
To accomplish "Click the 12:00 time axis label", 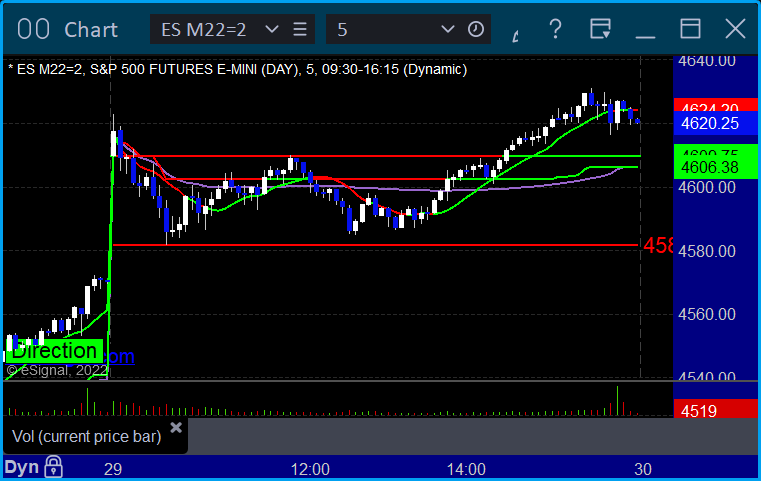I will pyautogui.click(x=310, y=469).
